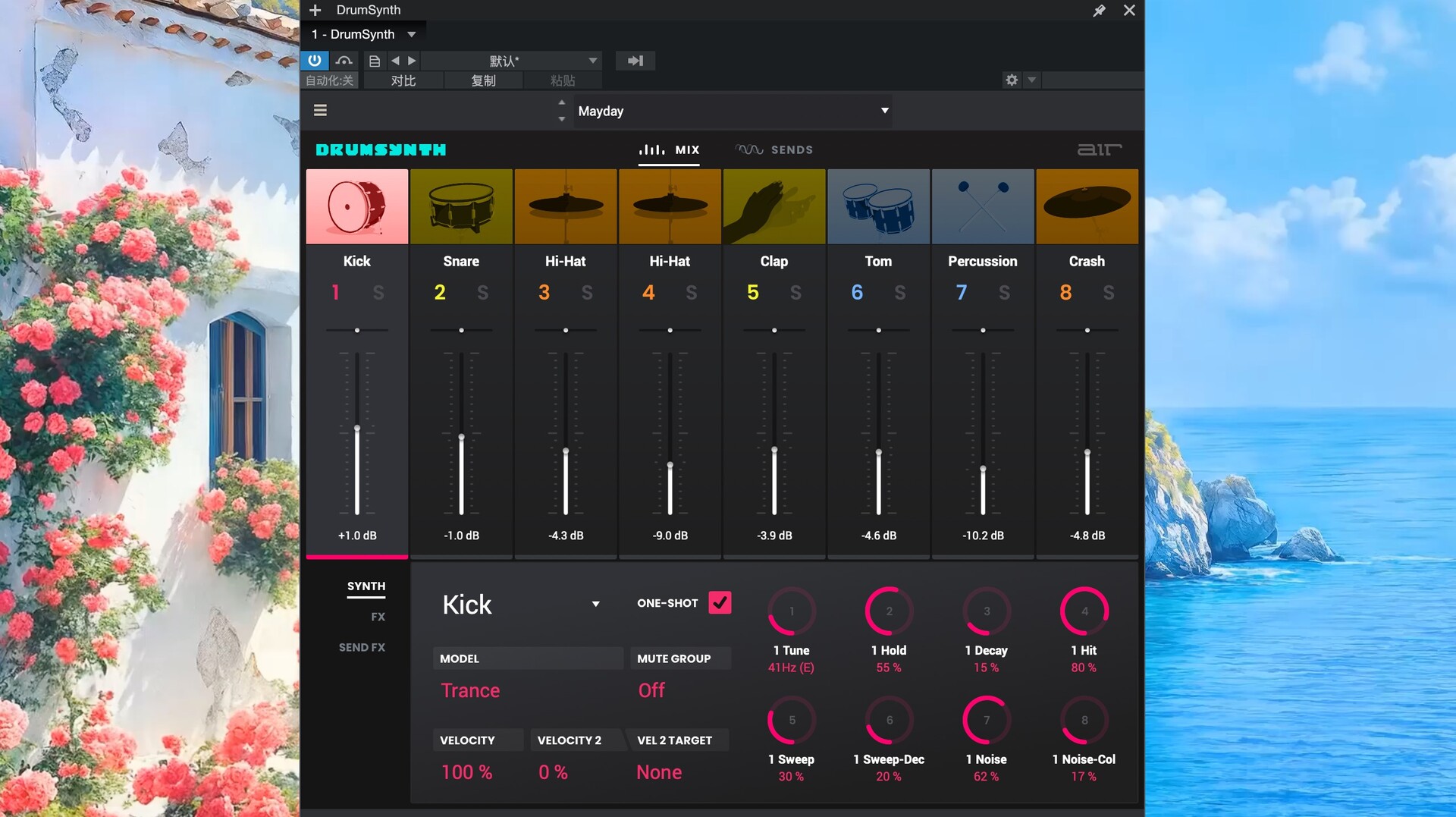
Task: Select the Percussion mallets pad icon
Action: click(x=982, y=206)
